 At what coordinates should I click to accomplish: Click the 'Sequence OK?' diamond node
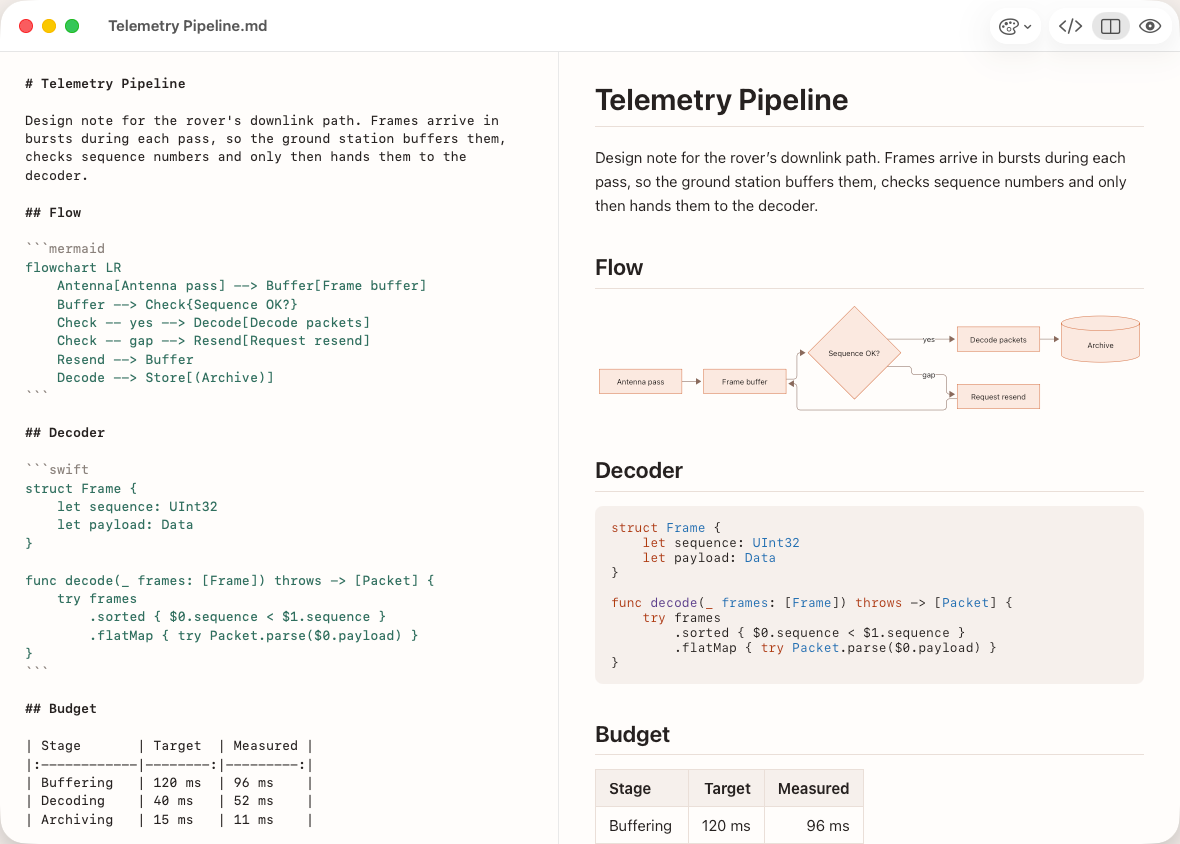click(854, 353)
